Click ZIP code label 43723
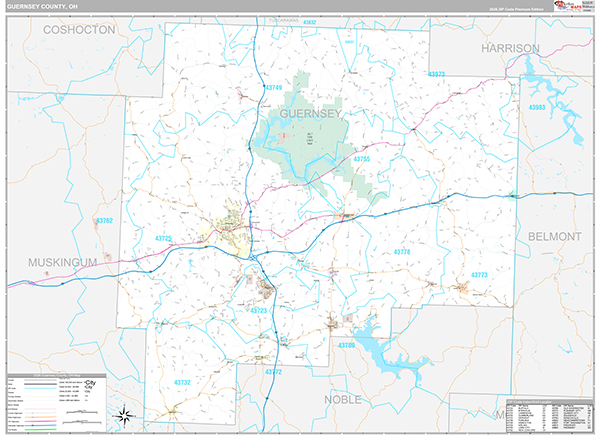Image resolution: width=600 pixels, height=435 pixels. click(259, 311)
